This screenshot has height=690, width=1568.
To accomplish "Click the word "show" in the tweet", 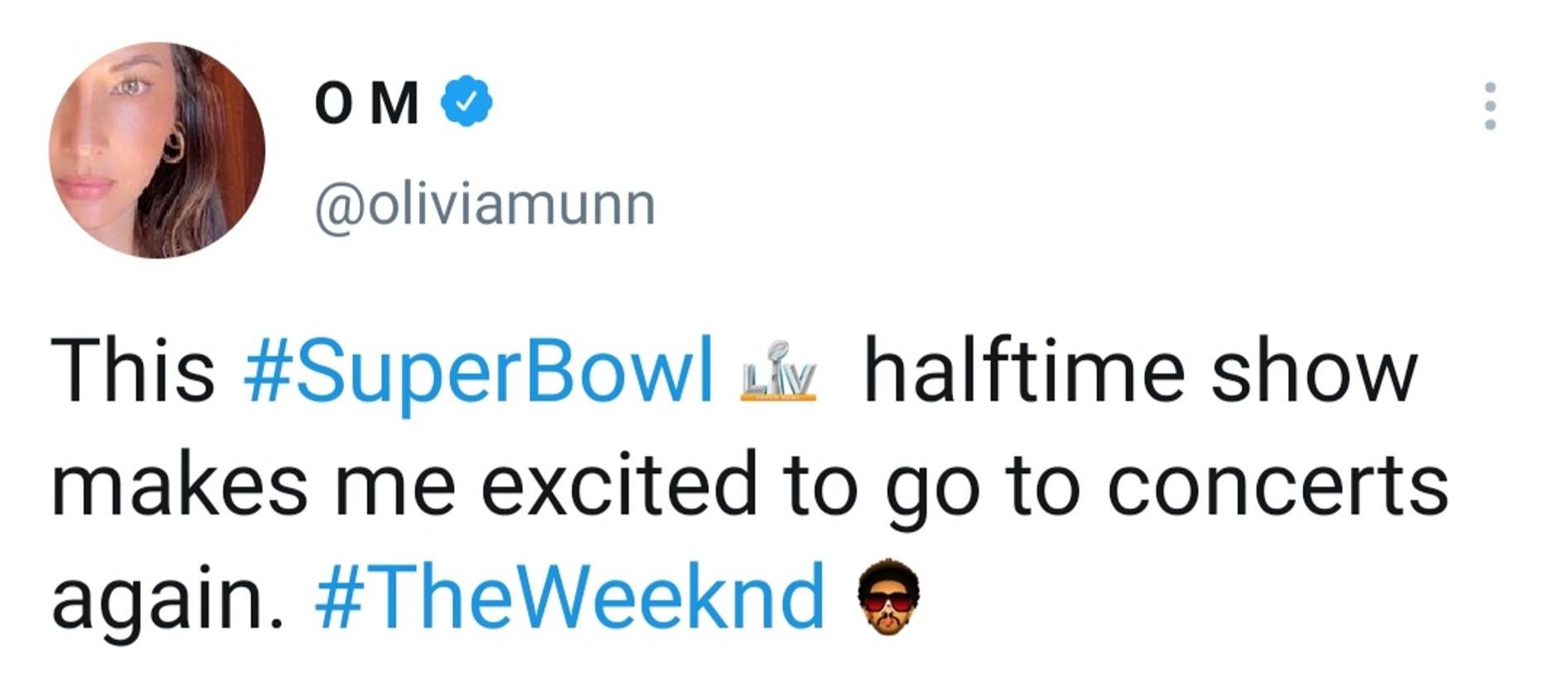I will click(x=1313, y=373).
